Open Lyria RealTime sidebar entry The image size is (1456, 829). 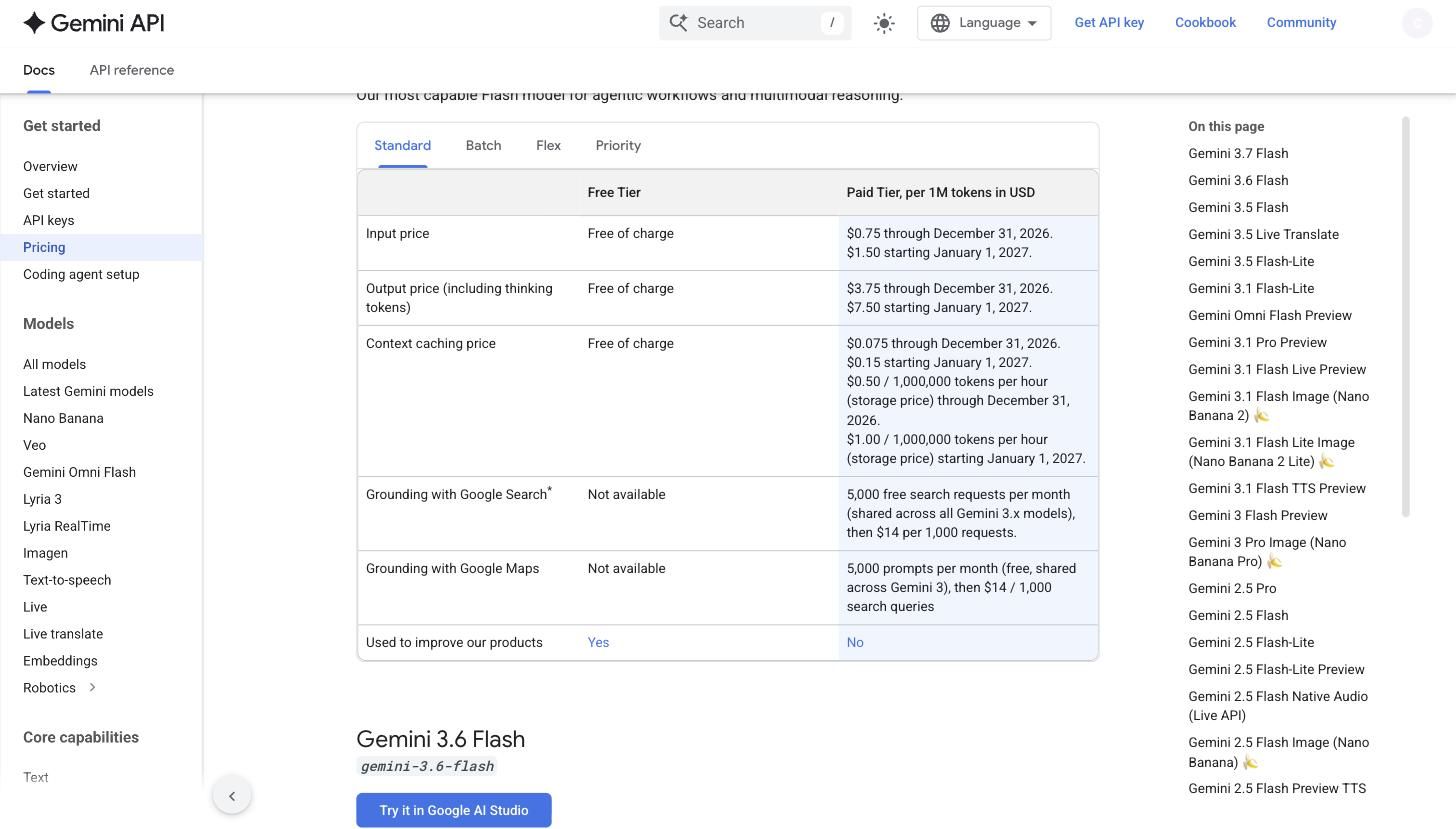[67, 526]
